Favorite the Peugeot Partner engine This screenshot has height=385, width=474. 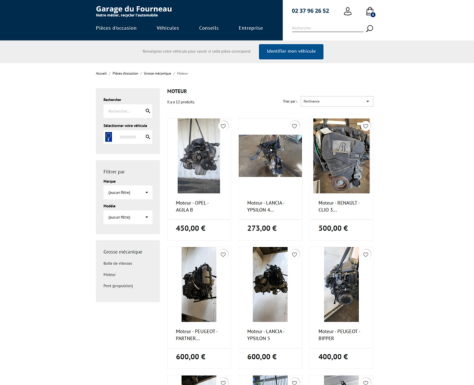[x=223, y=254]
